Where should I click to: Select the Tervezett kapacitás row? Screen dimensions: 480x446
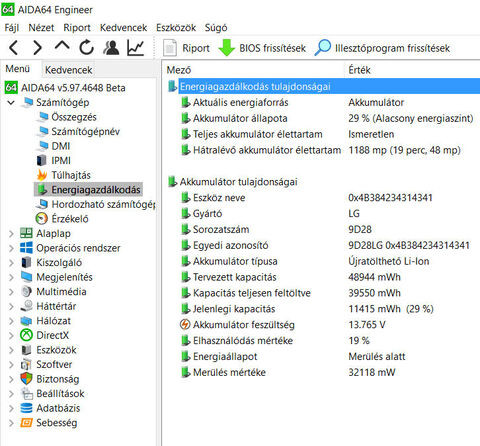234,277
